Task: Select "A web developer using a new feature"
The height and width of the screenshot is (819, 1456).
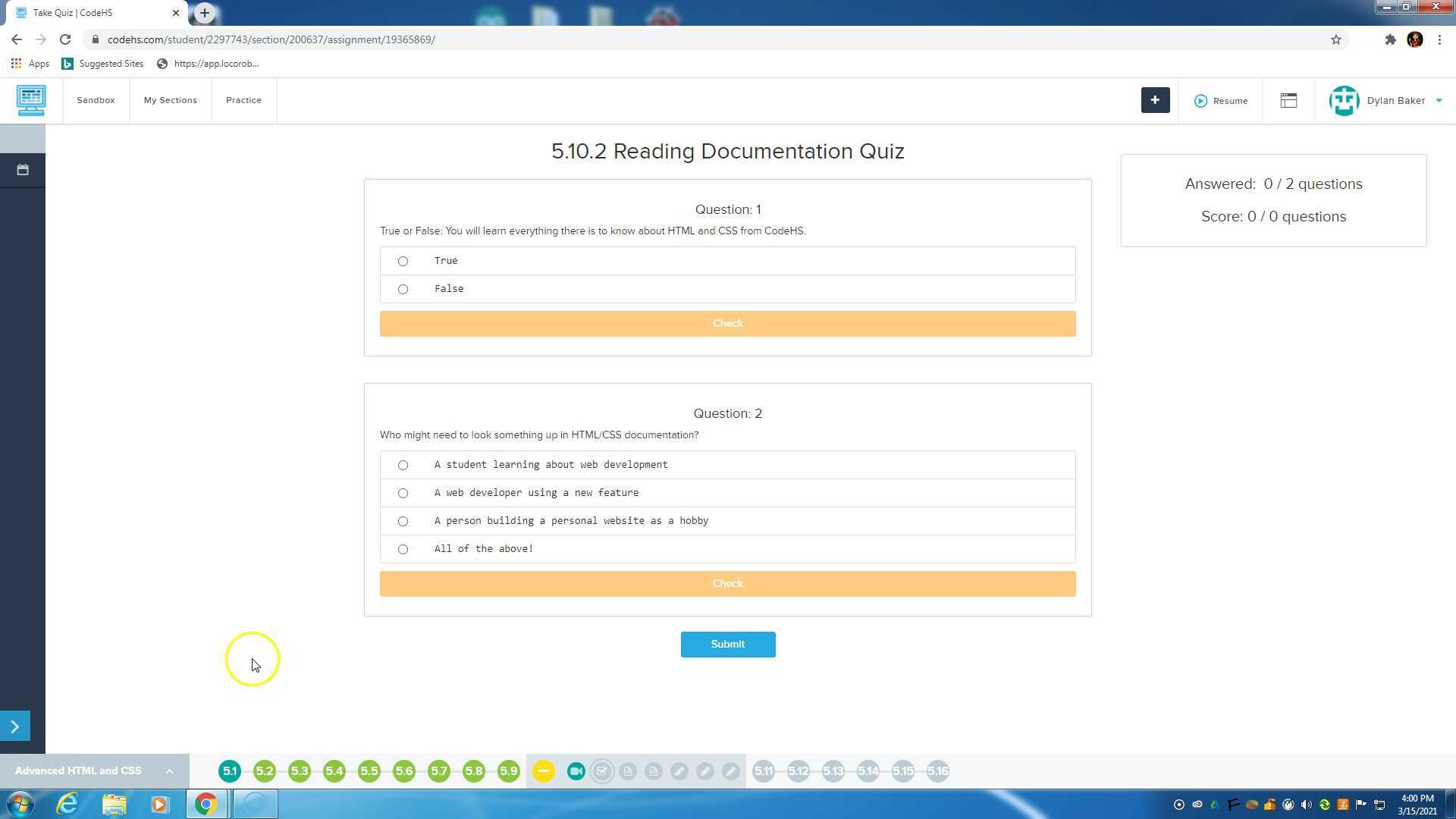Action: click(403, 493)
